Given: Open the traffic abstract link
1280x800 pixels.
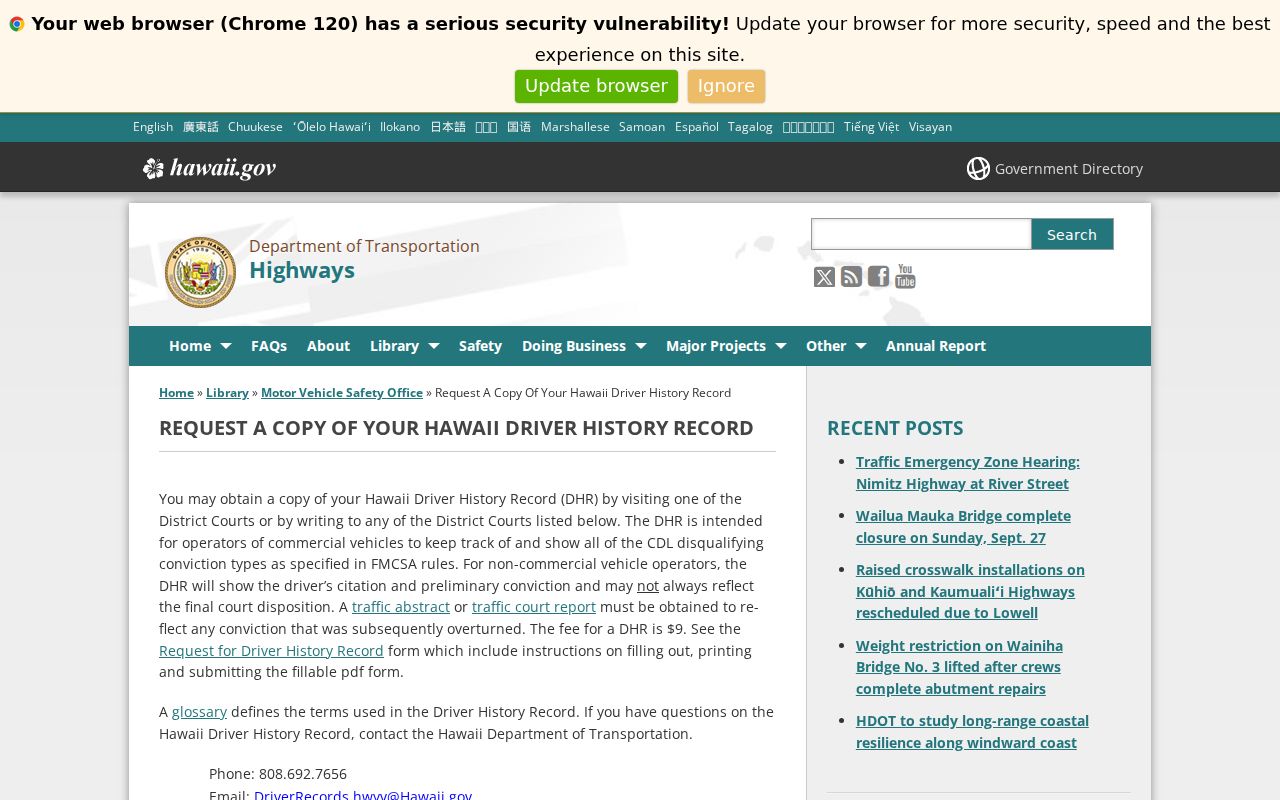Looking at the screenshot, I should (x=401, y=607).
